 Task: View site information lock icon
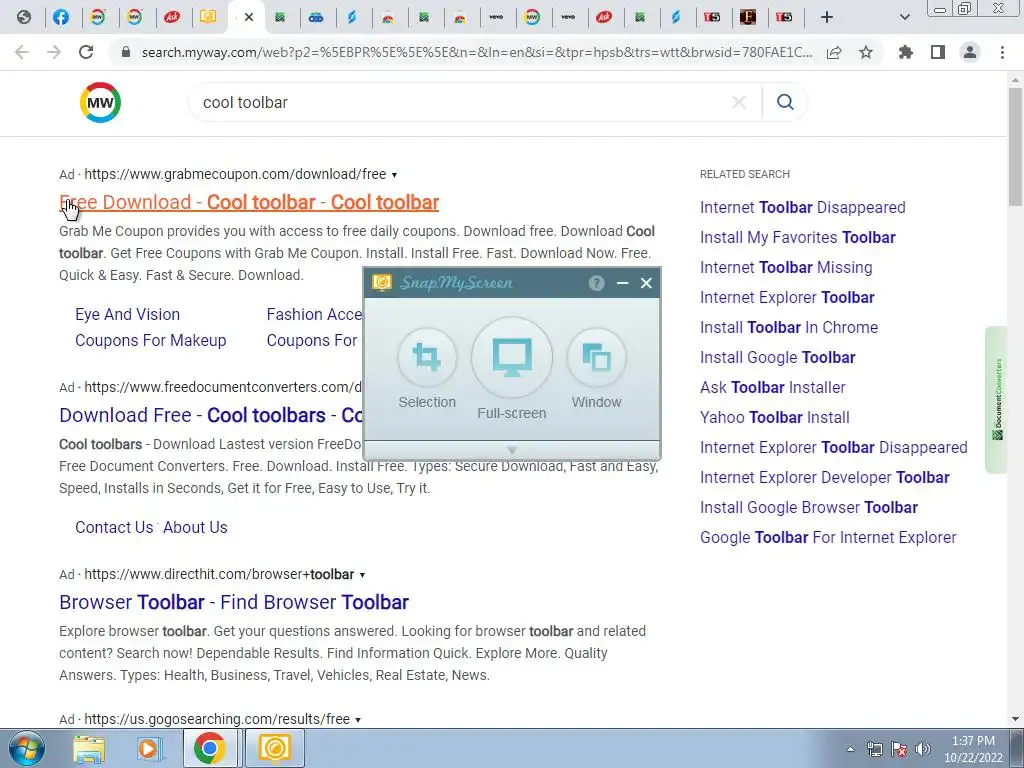126,52
